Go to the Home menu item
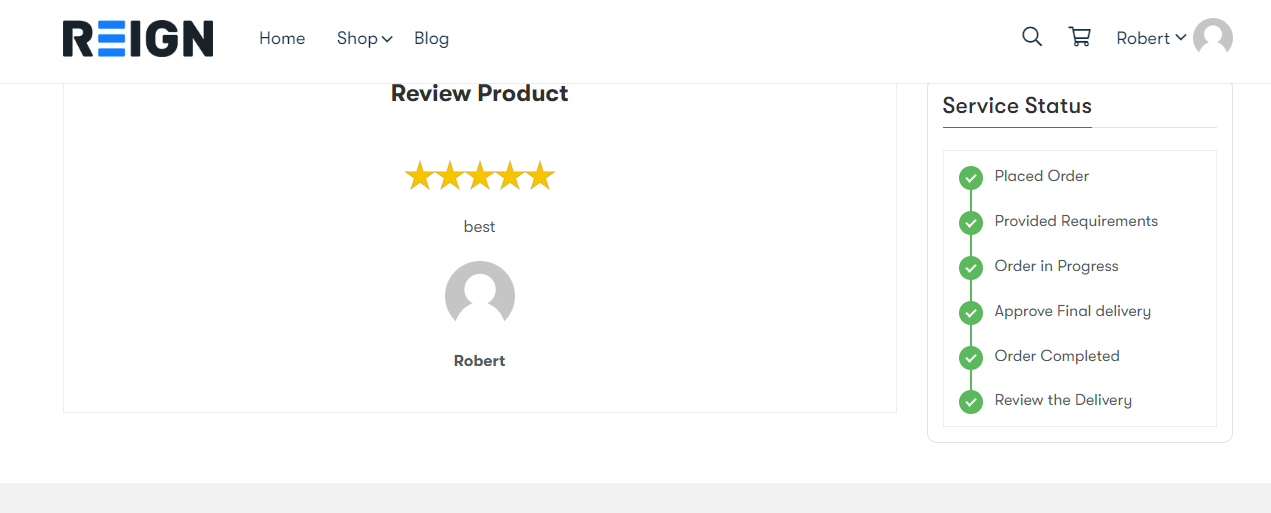 (282, 38)
